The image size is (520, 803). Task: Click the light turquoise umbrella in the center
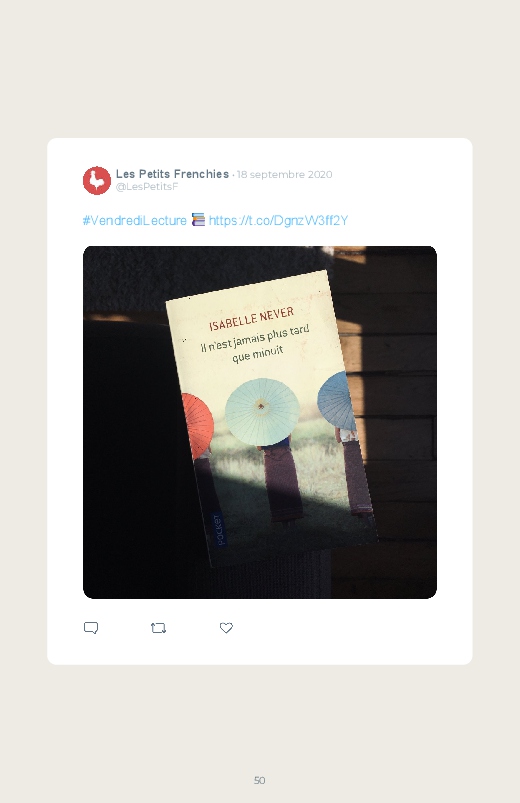pos(262,412)
